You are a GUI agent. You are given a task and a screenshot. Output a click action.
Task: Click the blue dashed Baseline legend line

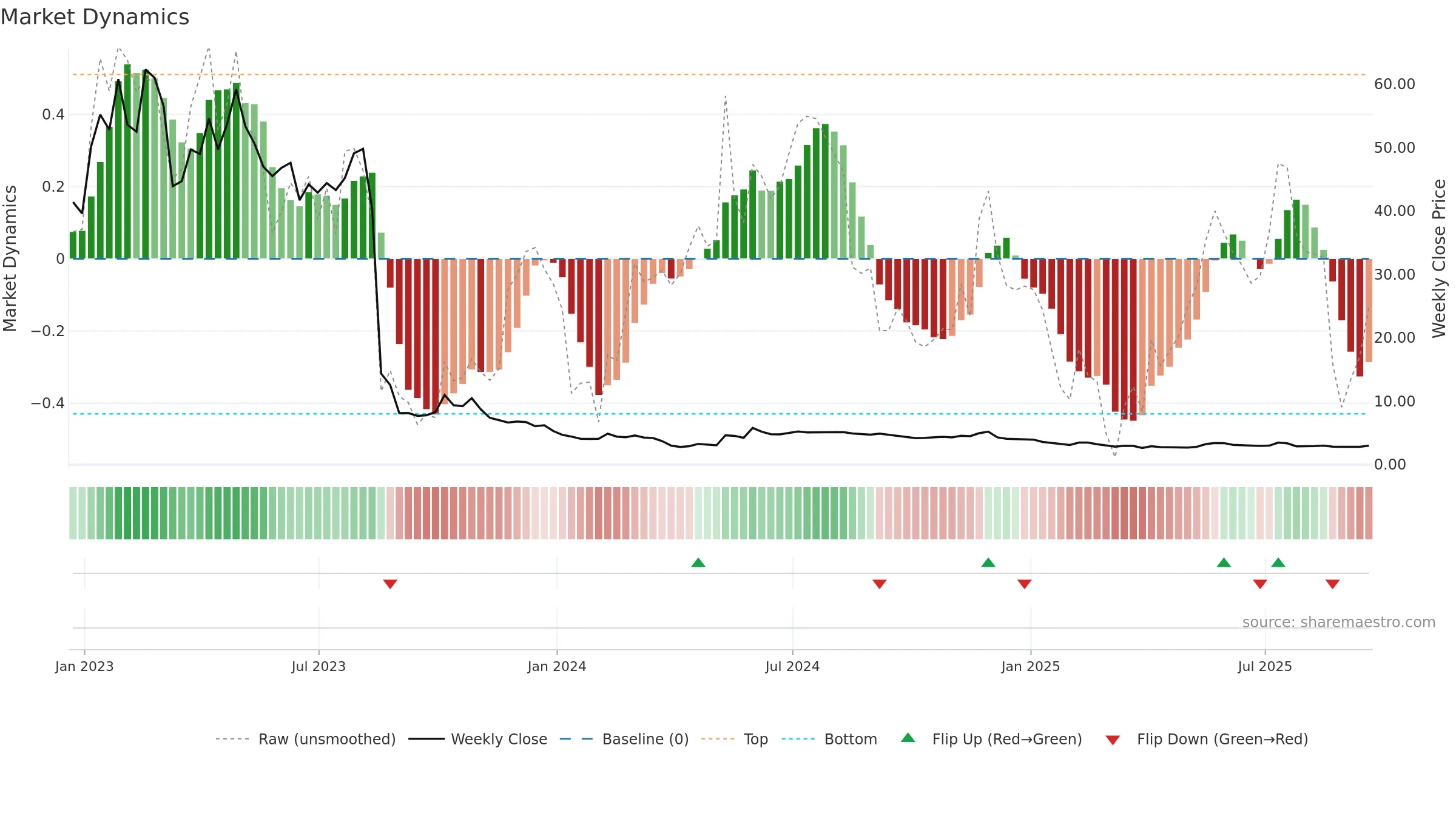pos(576,739)
